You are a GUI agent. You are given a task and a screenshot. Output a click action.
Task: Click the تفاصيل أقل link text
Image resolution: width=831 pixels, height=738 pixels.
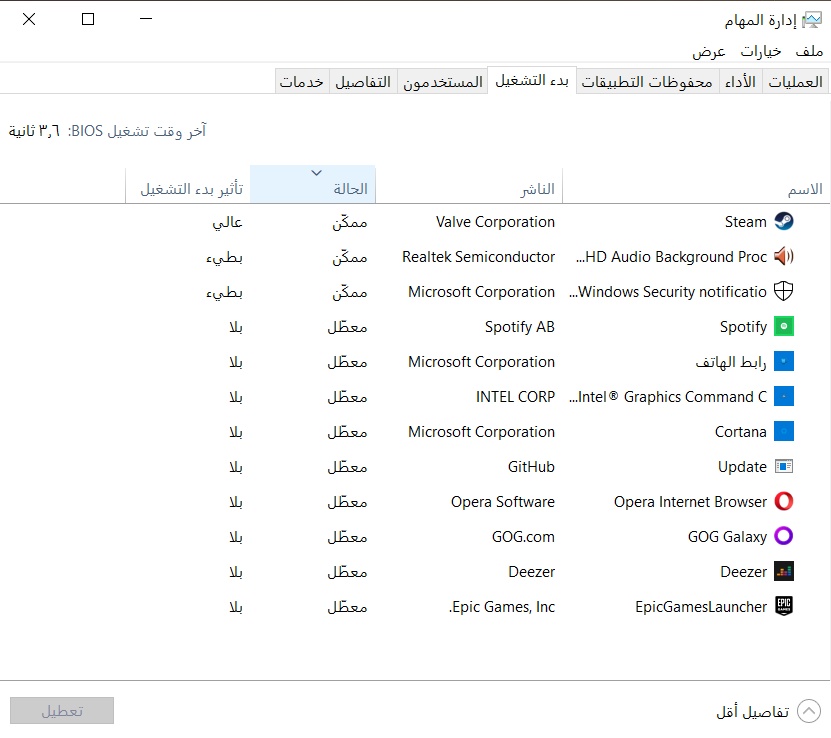753,712
